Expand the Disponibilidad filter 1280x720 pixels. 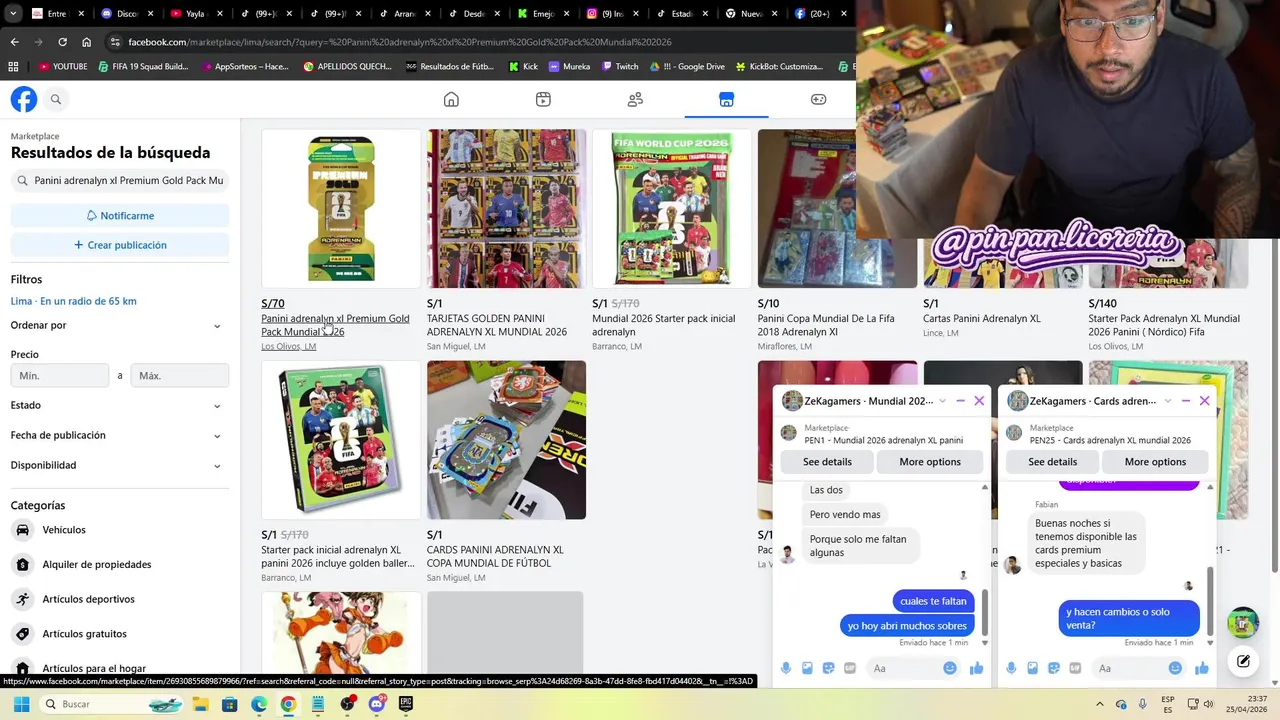click(x=120, y=465)
